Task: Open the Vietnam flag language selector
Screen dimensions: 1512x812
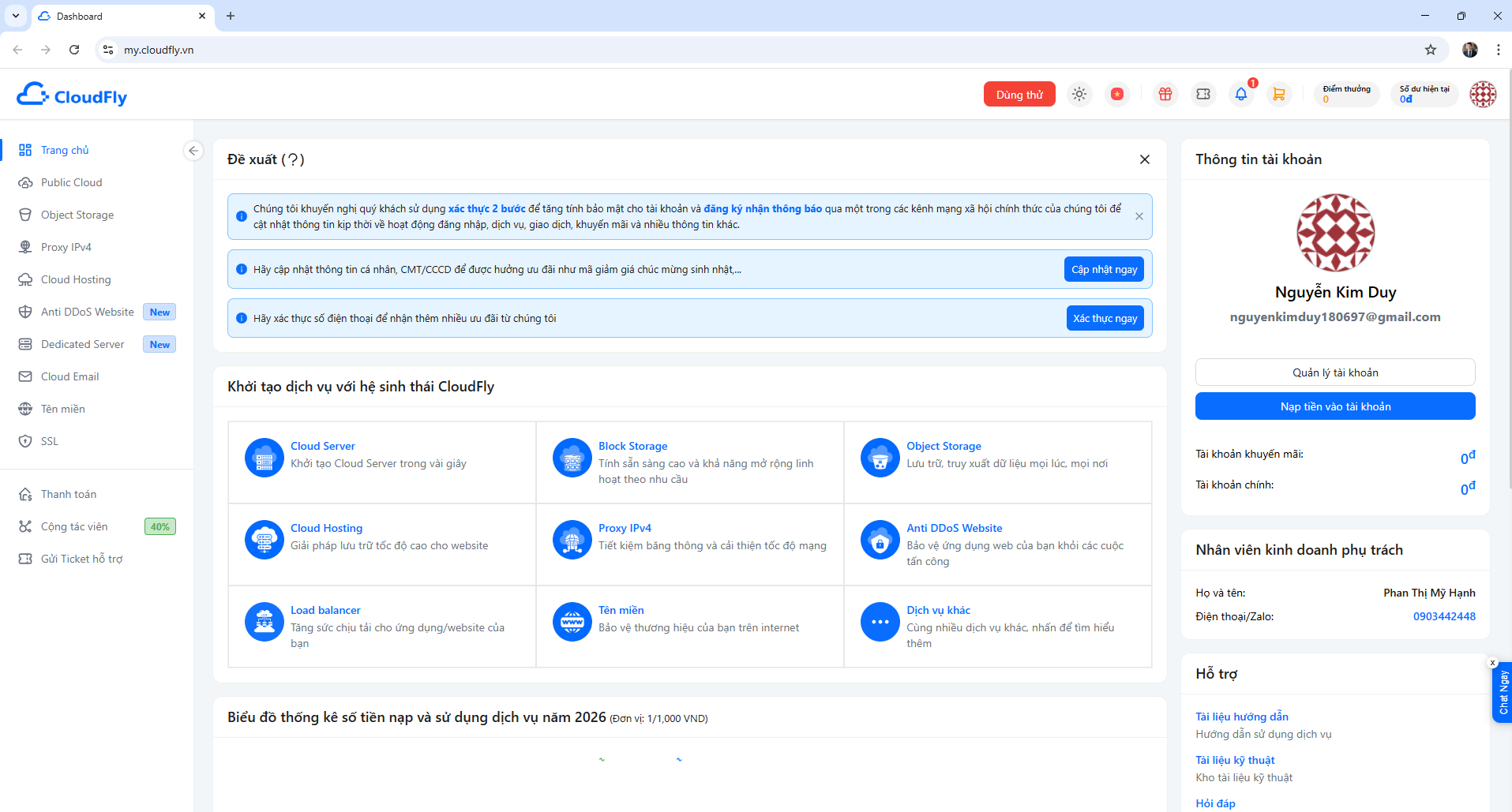Action: [x=1117, y=94]
